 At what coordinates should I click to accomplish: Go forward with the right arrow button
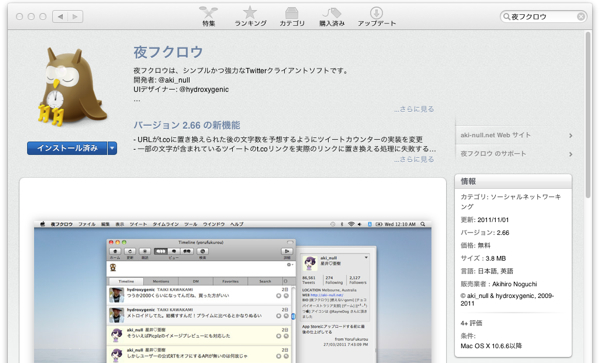[75, 16]
